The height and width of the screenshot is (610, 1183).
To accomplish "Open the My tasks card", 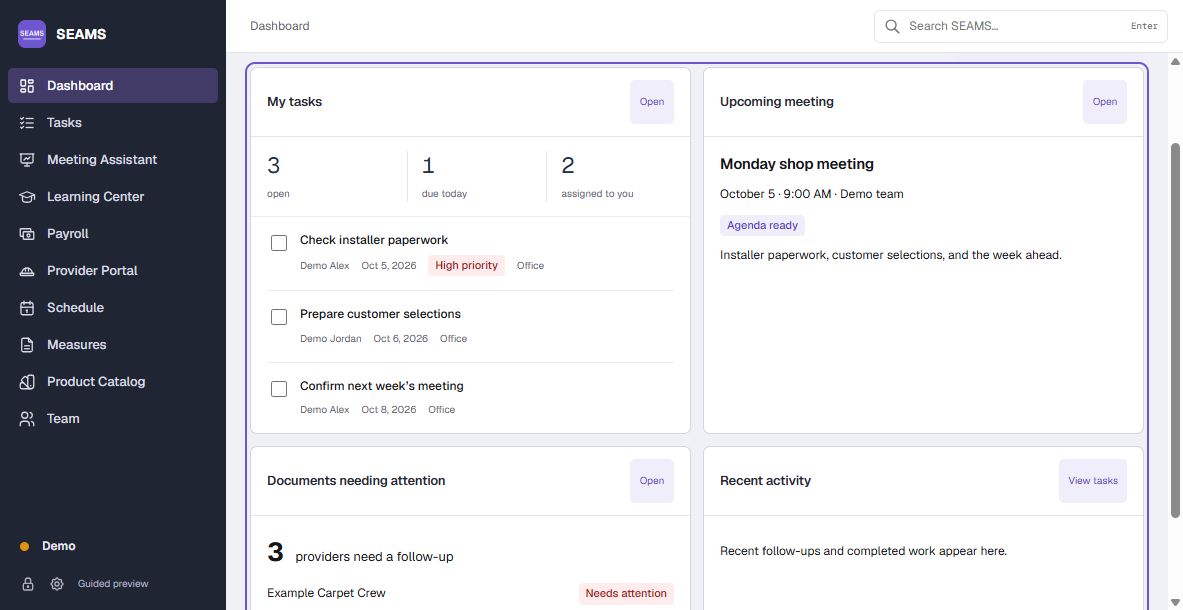I will point(652,102).
